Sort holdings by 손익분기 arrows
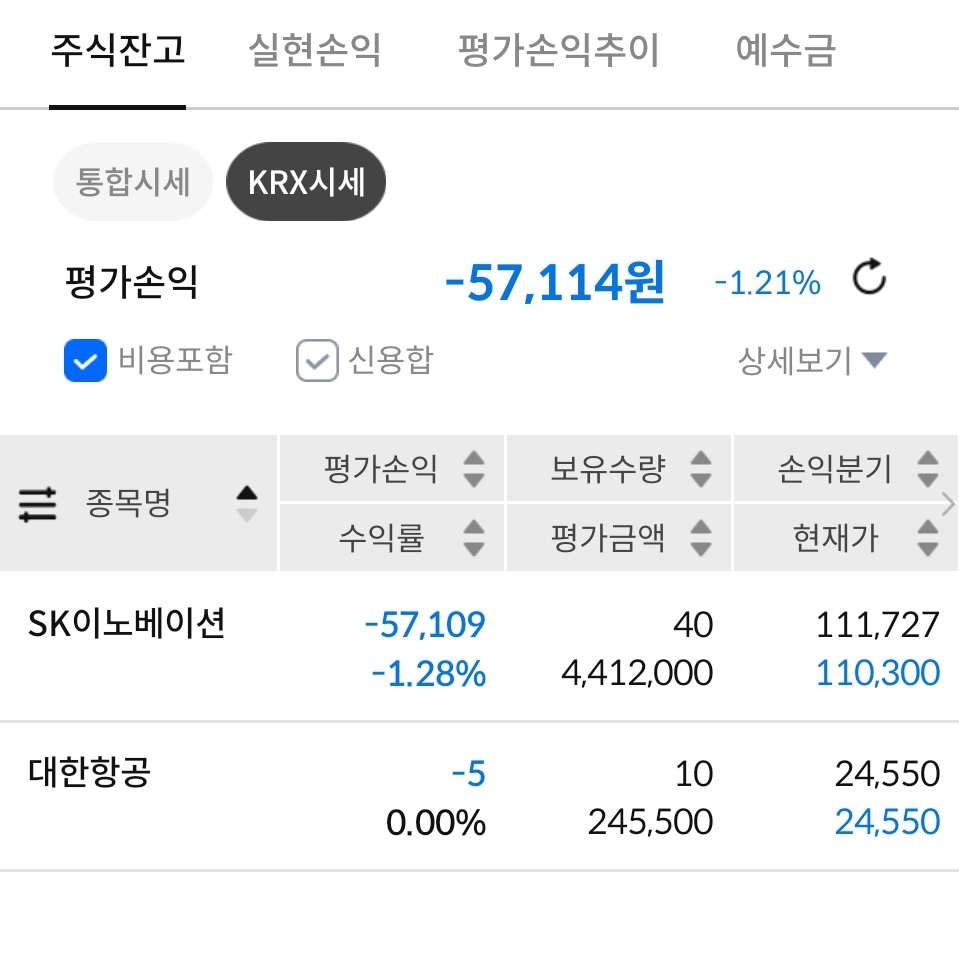Image resolution: width=959 pixels, height=960 pixels. (927, 468)
